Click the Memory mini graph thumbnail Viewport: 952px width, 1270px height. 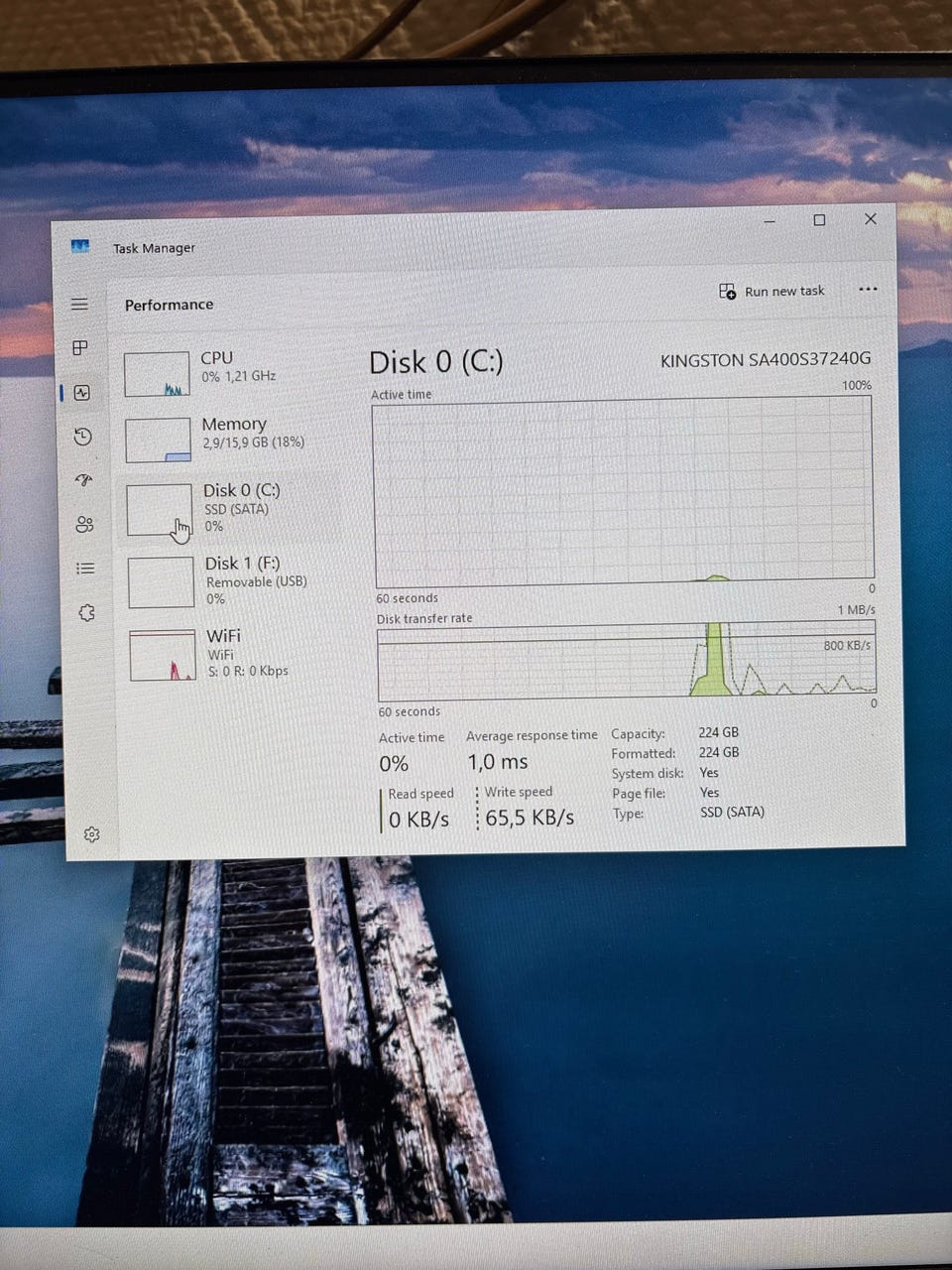(x=158, y=440)
